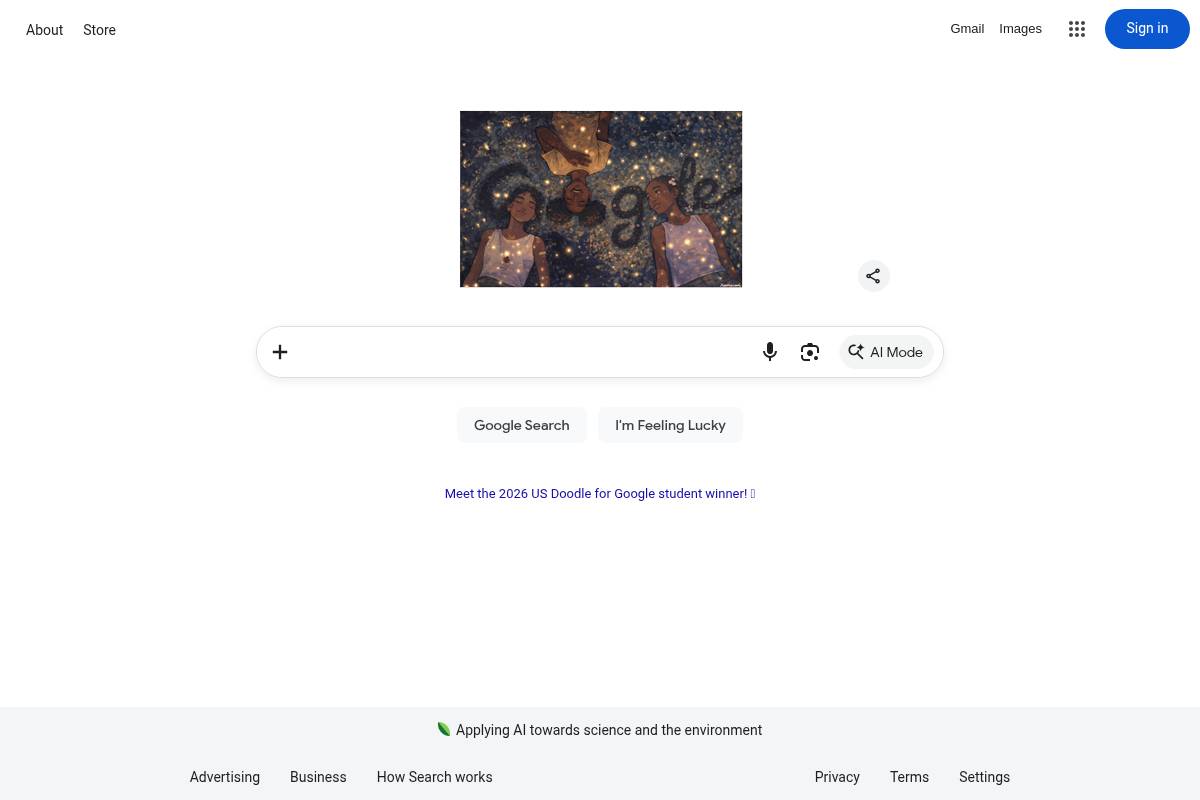Open the Google apps grid menu

pos(1077,29)
